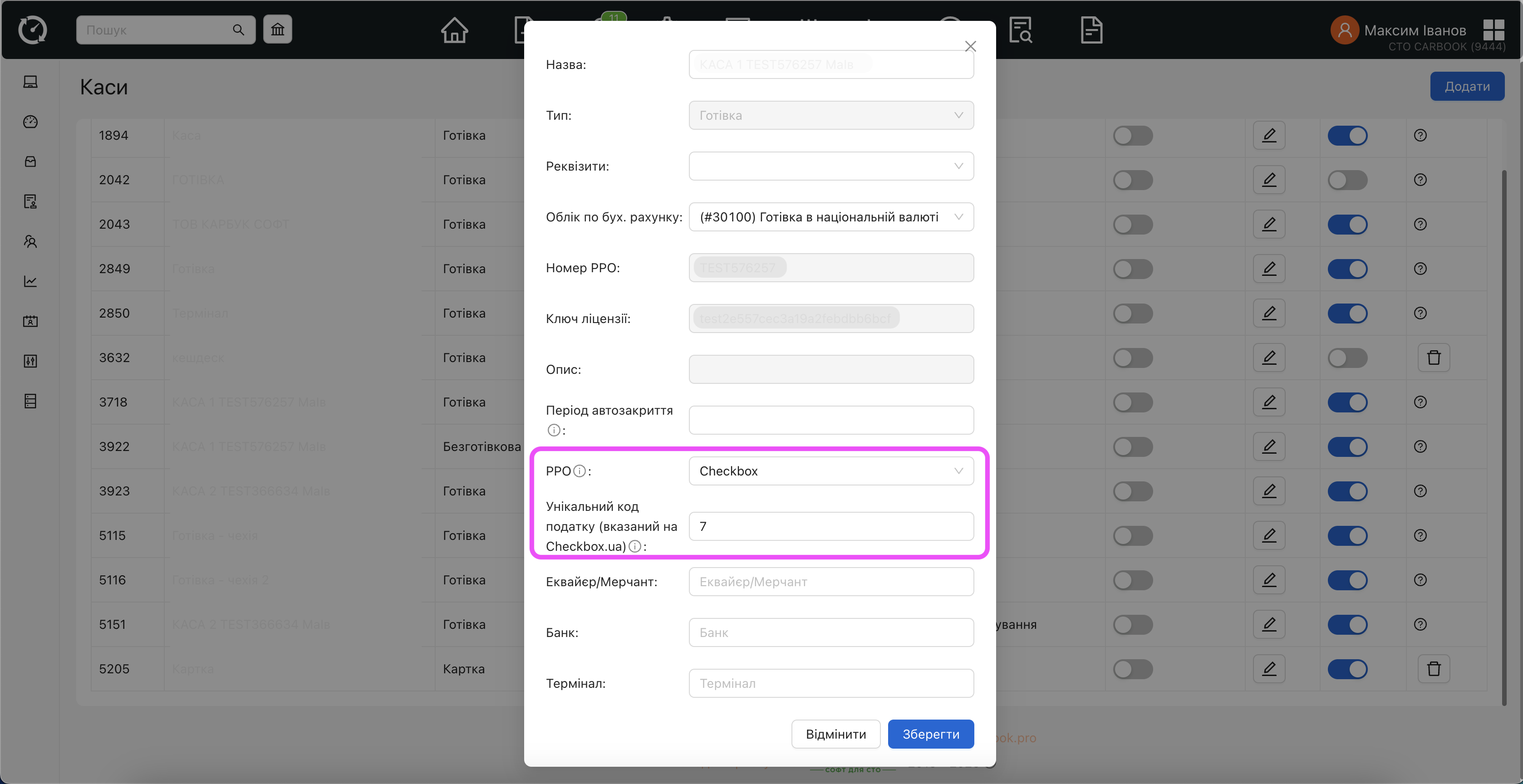Open the apps grid icon in top right
The height and width of the screenshot is (784, 1523).
tap(1493, 30)
